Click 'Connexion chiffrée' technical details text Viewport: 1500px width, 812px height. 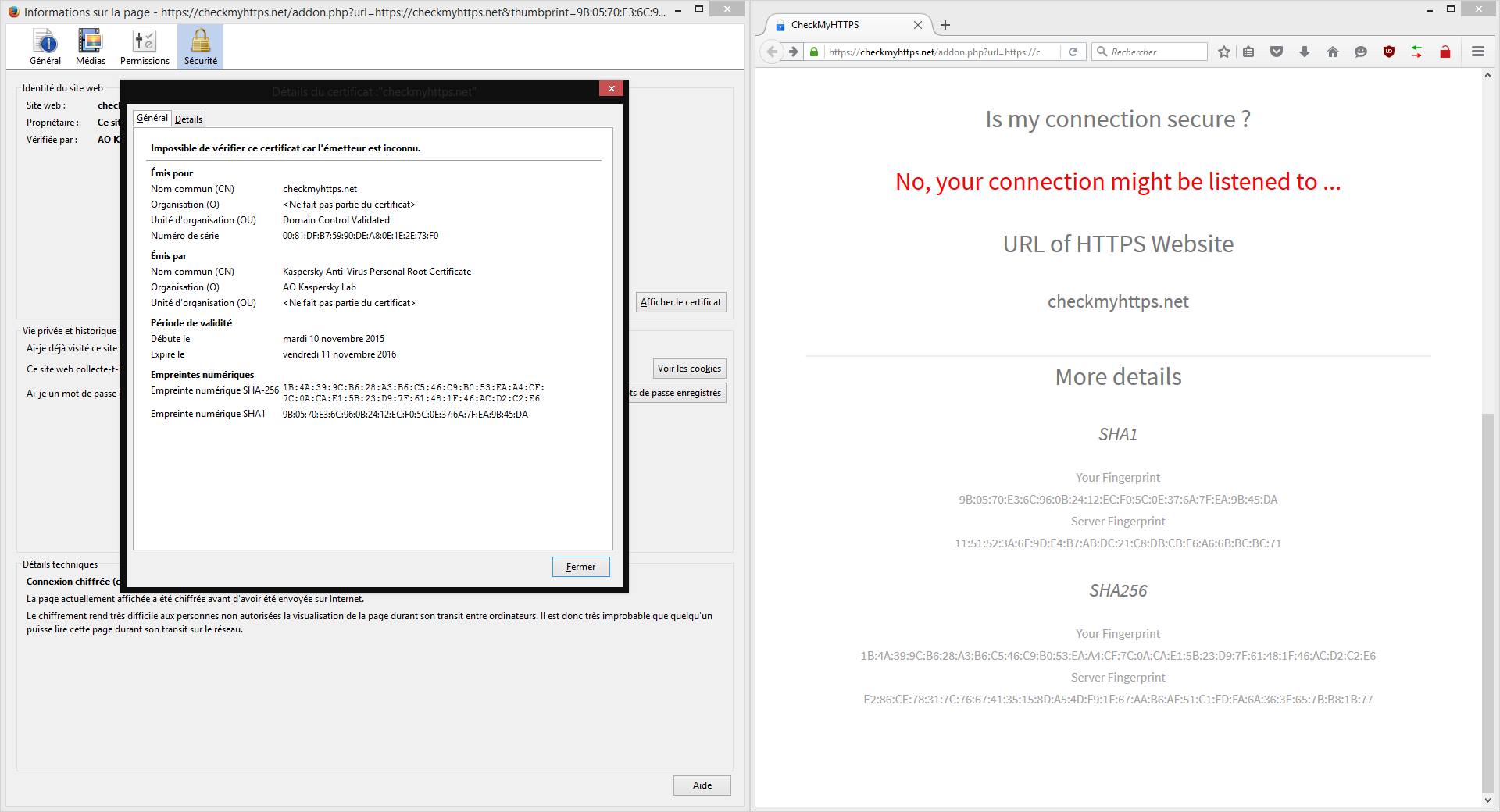click(73, 582)
